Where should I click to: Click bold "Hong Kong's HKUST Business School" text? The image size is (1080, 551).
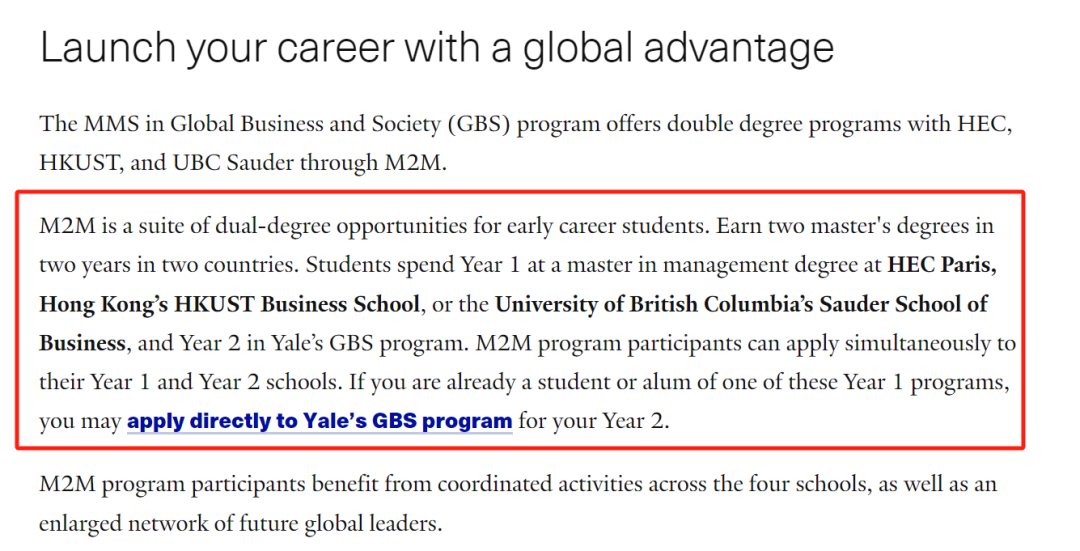229,304
